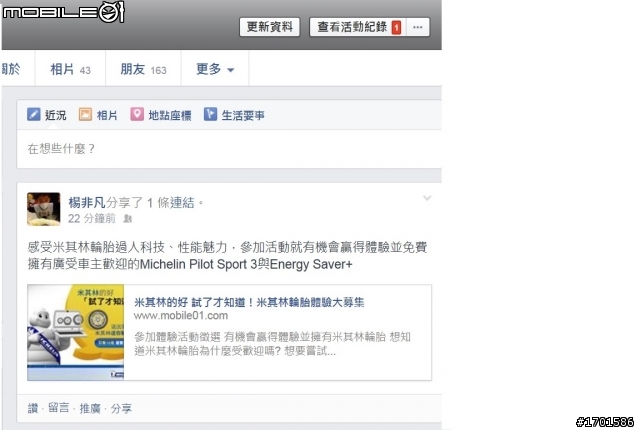Click the 楊非凡 profile name link
640x430 pixels.
(x=87, y=202)
